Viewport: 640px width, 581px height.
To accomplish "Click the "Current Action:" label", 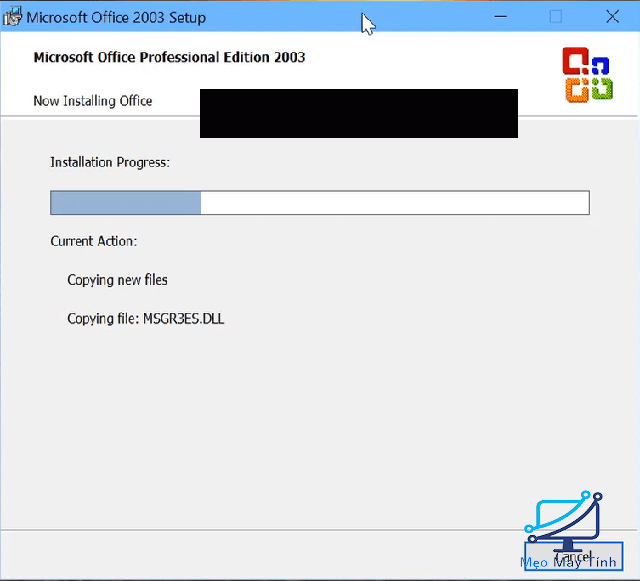I will [93, 241].
